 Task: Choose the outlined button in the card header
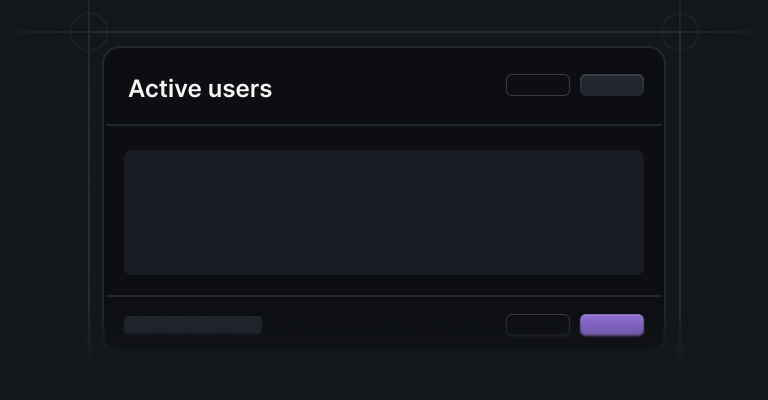tap(538, 85)
